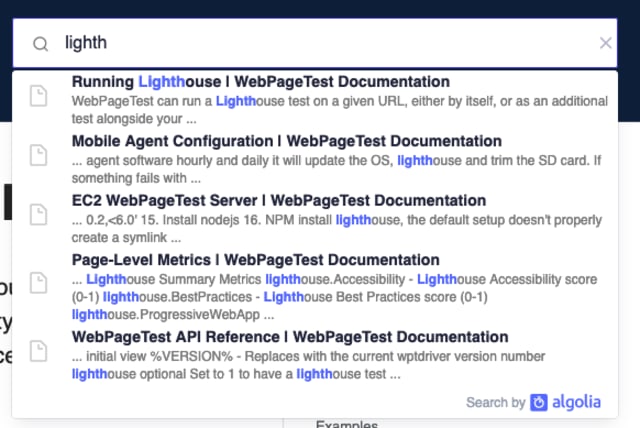Click the document icon beside Running Lighthouse

tap(38, 96)
